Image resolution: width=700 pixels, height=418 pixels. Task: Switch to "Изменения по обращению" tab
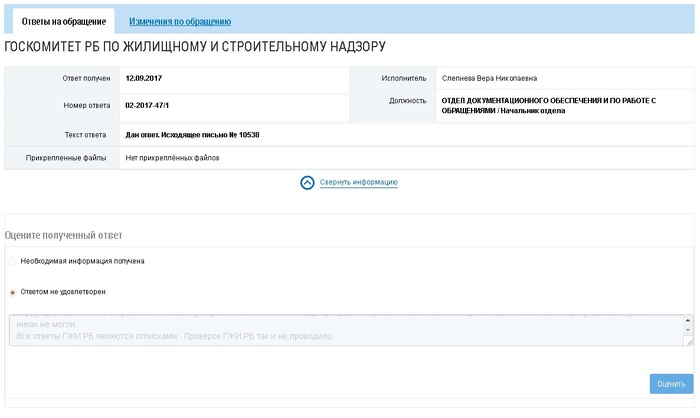(x=180, y=21)
